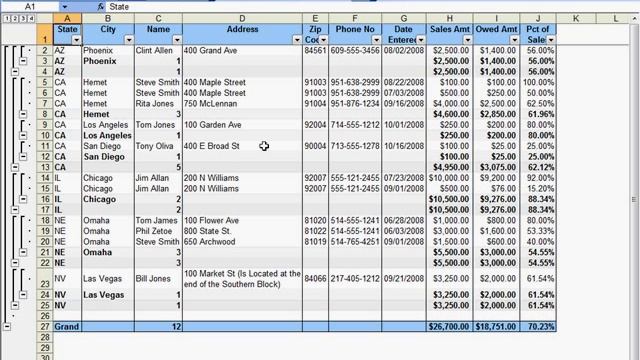
Task: Select the 400 E Broad St cell
Action: point(242,146)
